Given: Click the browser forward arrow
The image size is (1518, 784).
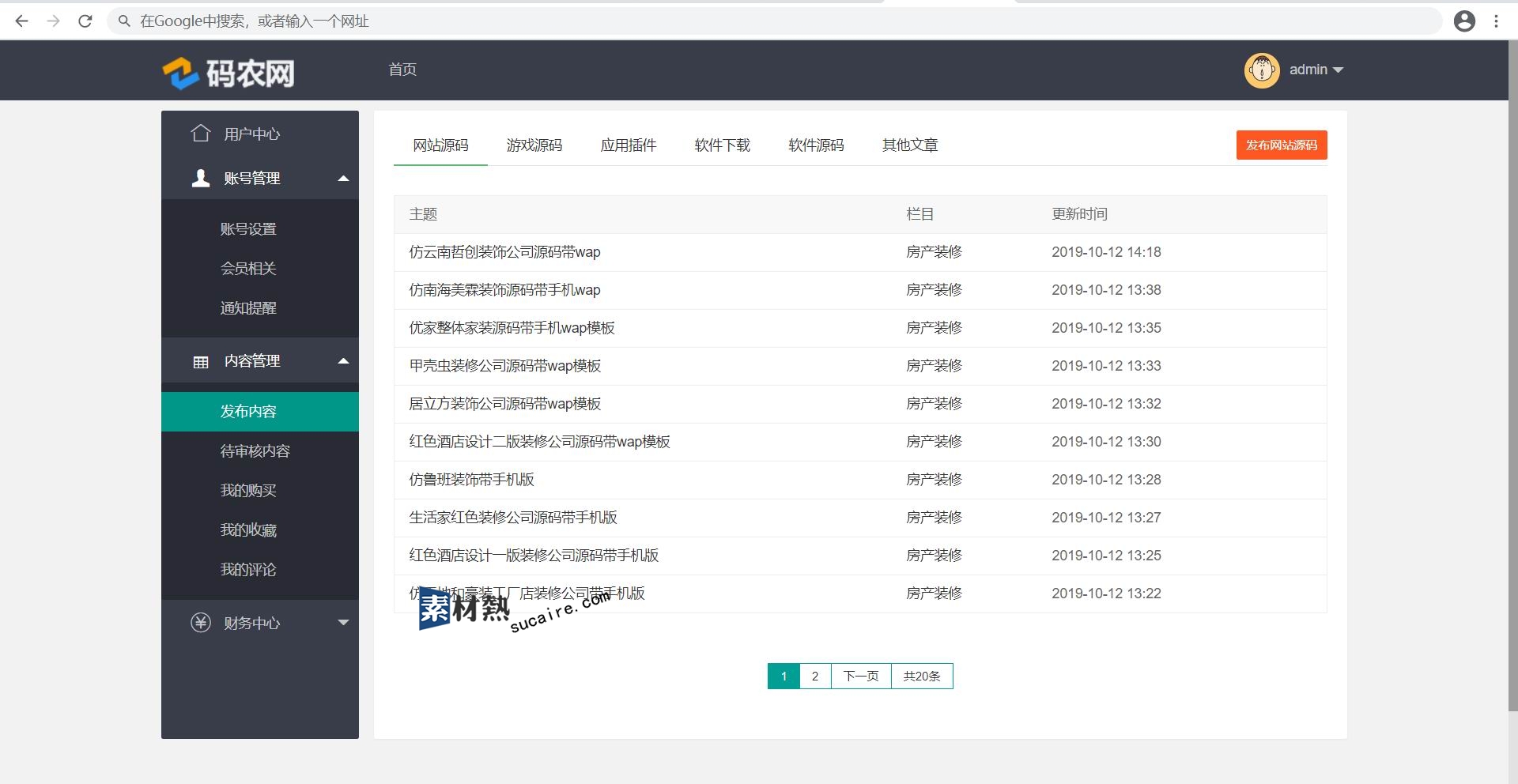Looking at the screenshot, I should 54,21.
